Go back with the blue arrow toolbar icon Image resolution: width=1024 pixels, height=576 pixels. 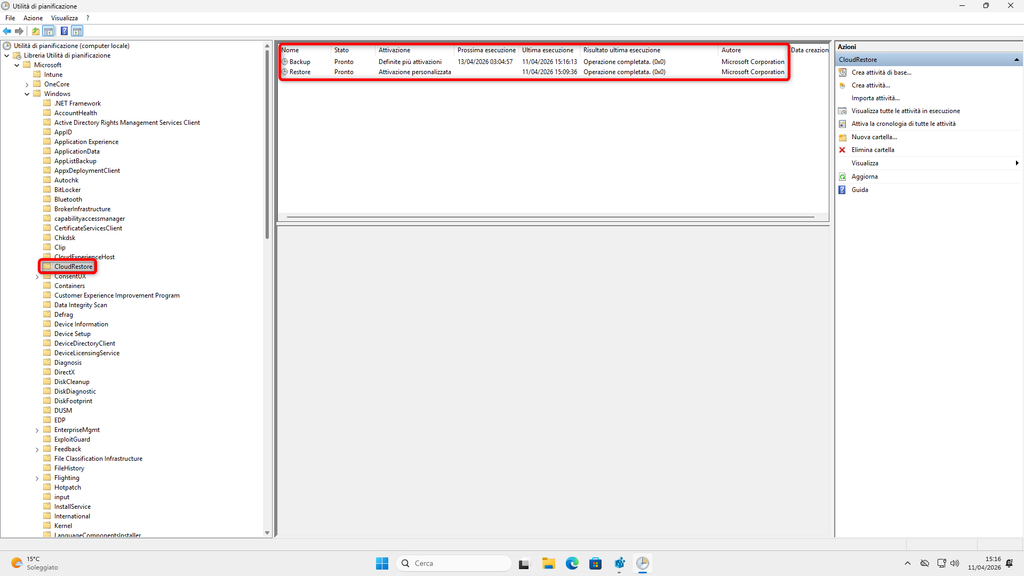tap(7, 31)
